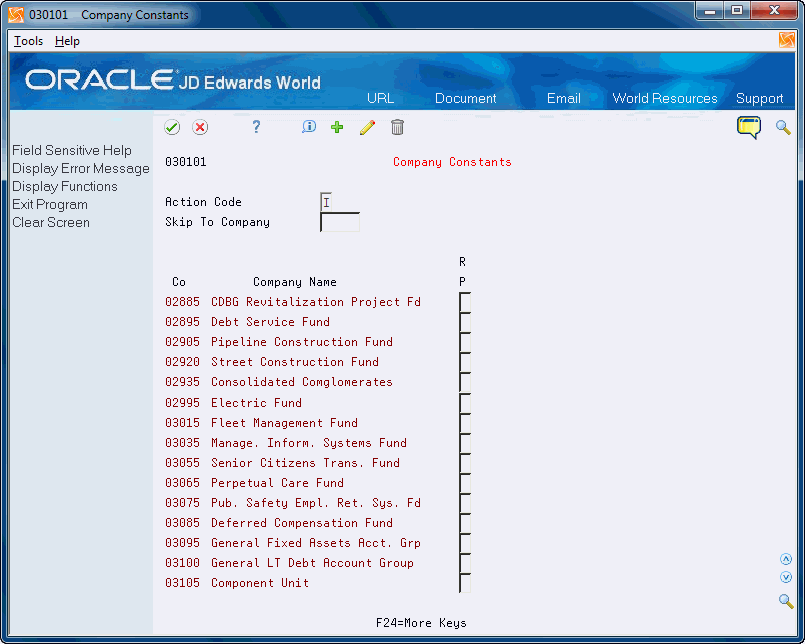Click General Fixed Assets Acct. Grp
Image resolution: width=805 pixels, height=644 pixels.
pos(316,543)
